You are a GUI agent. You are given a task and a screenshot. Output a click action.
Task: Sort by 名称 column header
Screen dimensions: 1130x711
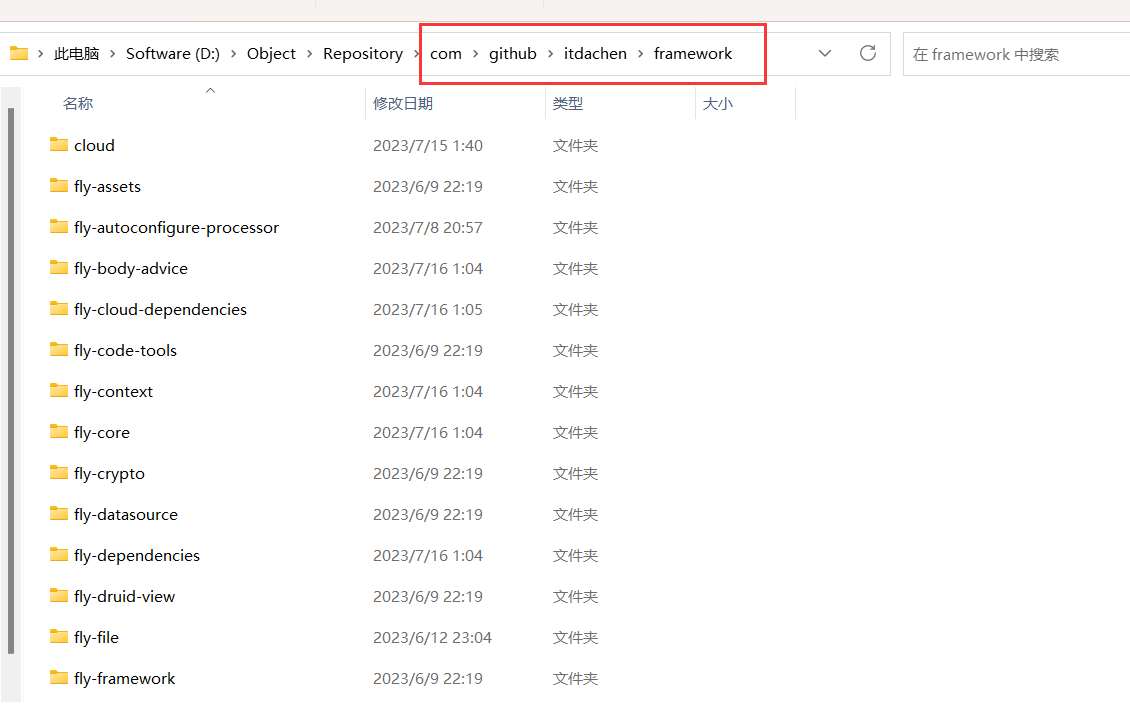point(78,104)
